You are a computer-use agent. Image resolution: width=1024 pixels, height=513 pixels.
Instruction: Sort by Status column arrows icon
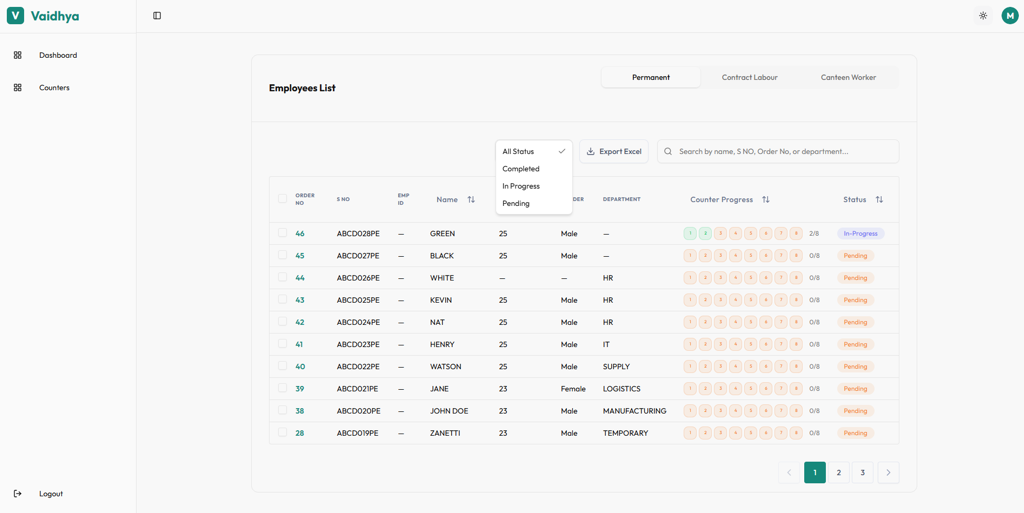tap(879, 200)
